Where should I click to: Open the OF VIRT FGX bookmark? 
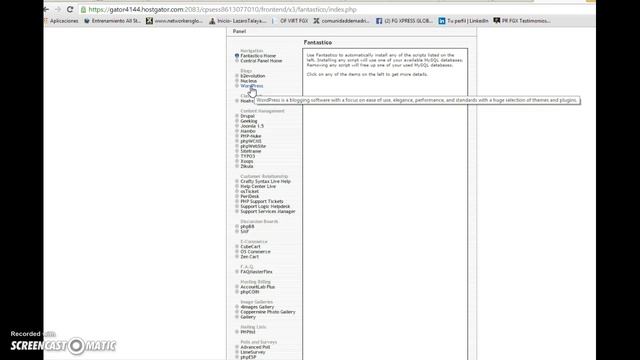[293, 21]
